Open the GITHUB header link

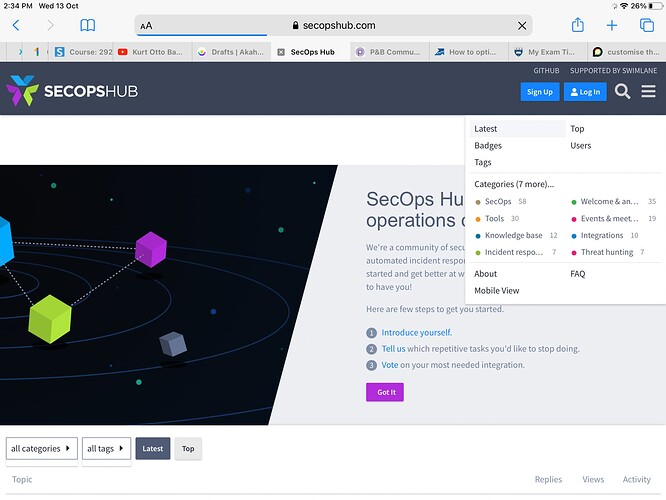coord(546,71)
